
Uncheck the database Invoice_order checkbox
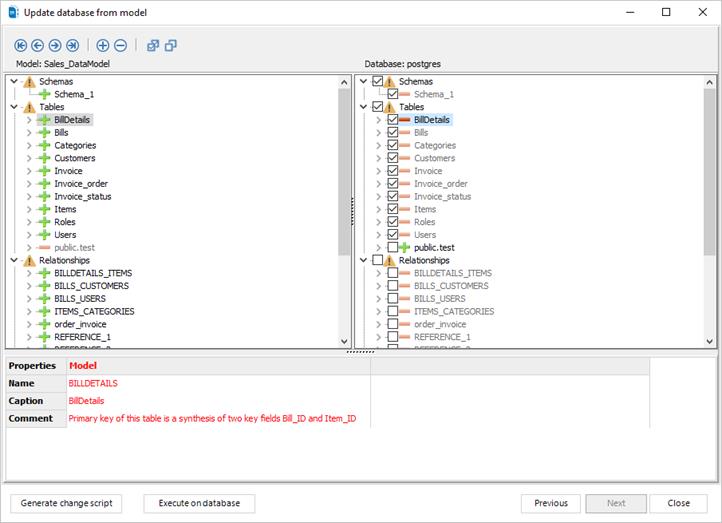393,183
